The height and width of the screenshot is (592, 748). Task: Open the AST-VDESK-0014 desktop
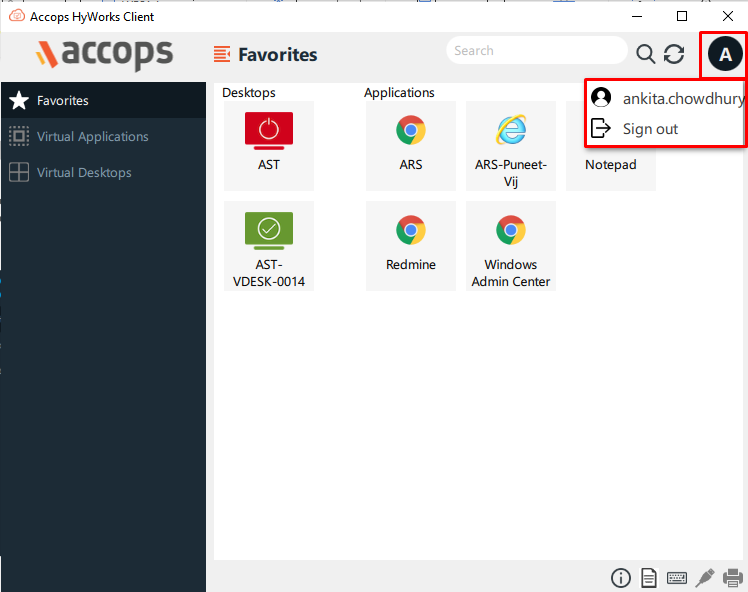(269, 245)
